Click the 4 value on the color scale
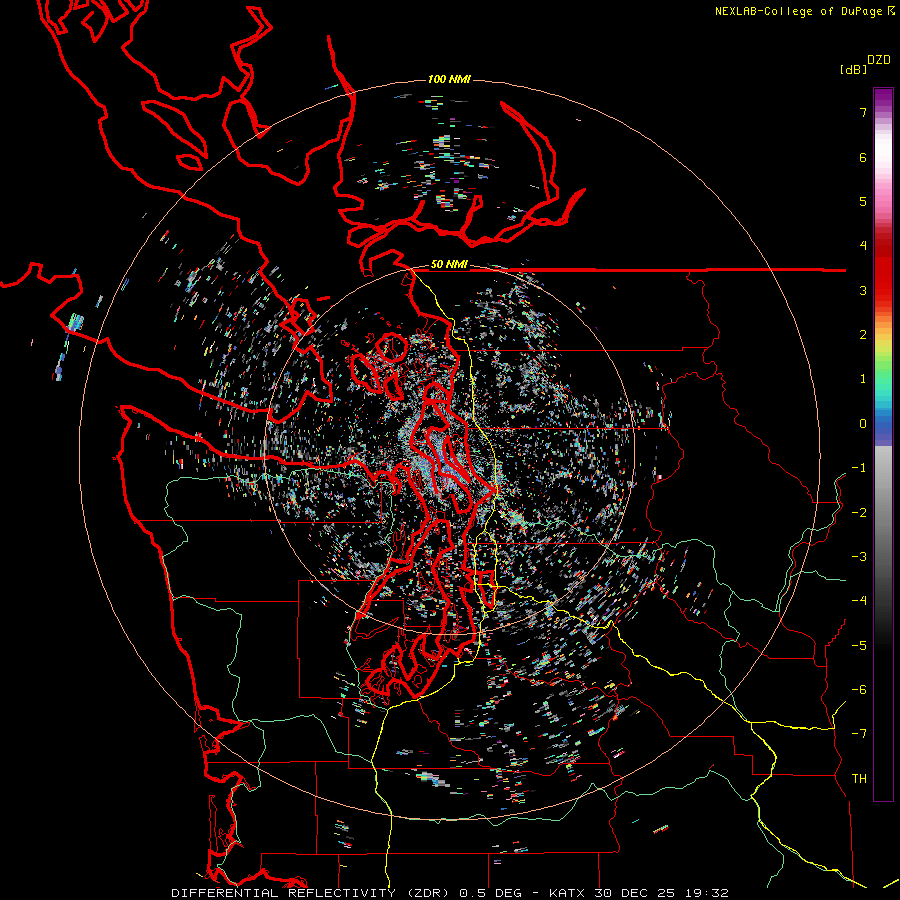Image resolution: width=900 pixels, height=900 pixels. [863, 246]
